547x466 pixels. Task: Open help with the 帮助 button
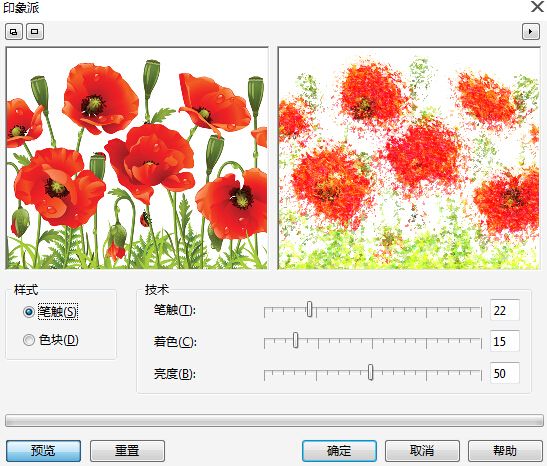505,451
